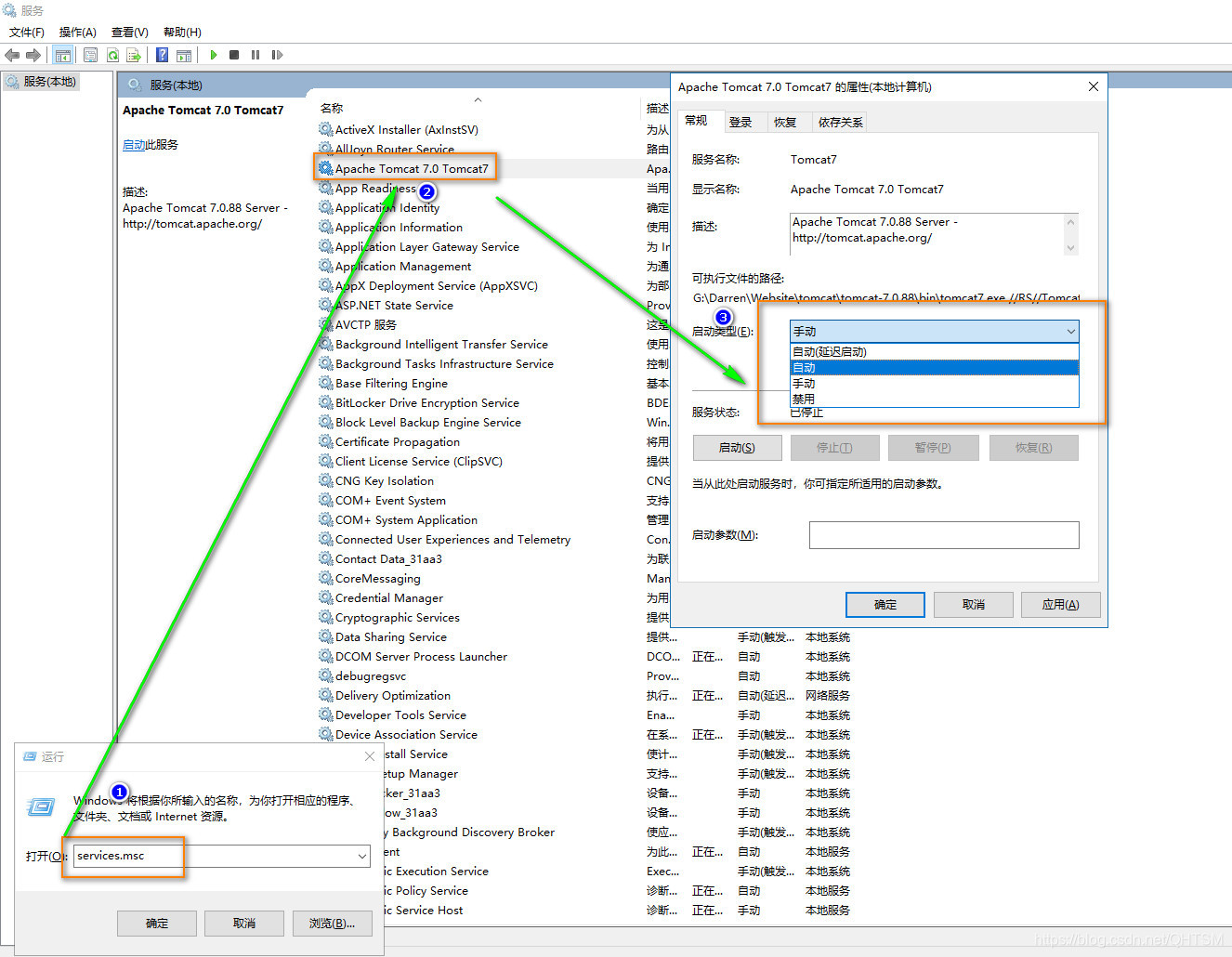Click 确定 in the Run dialog
This screenshot has height=957, width=1232.
tap(157, 924)
